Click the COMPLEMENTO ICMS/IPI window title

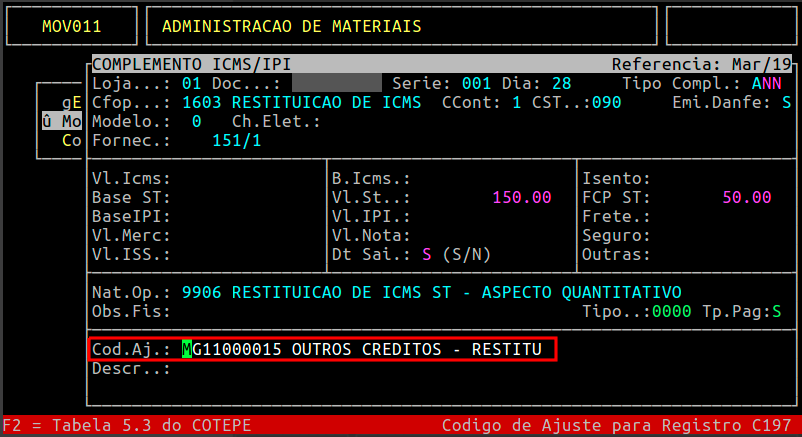pos(191,64)
